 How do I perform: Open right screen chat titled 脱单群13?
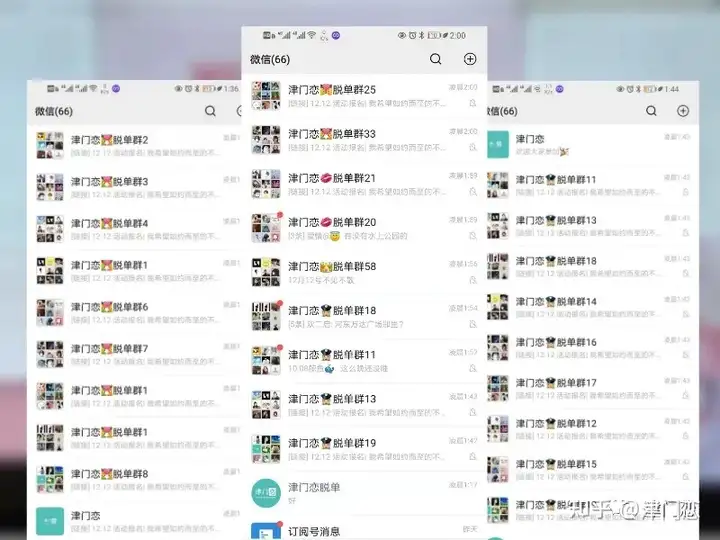click(x=556, y=220)
